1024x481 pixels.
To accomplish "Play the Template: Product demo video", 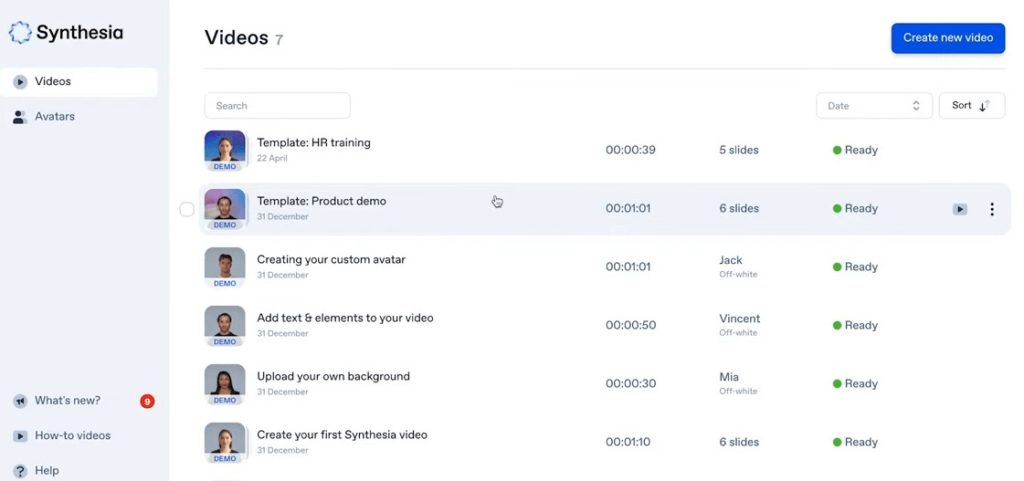I will (x=959, y=209).
